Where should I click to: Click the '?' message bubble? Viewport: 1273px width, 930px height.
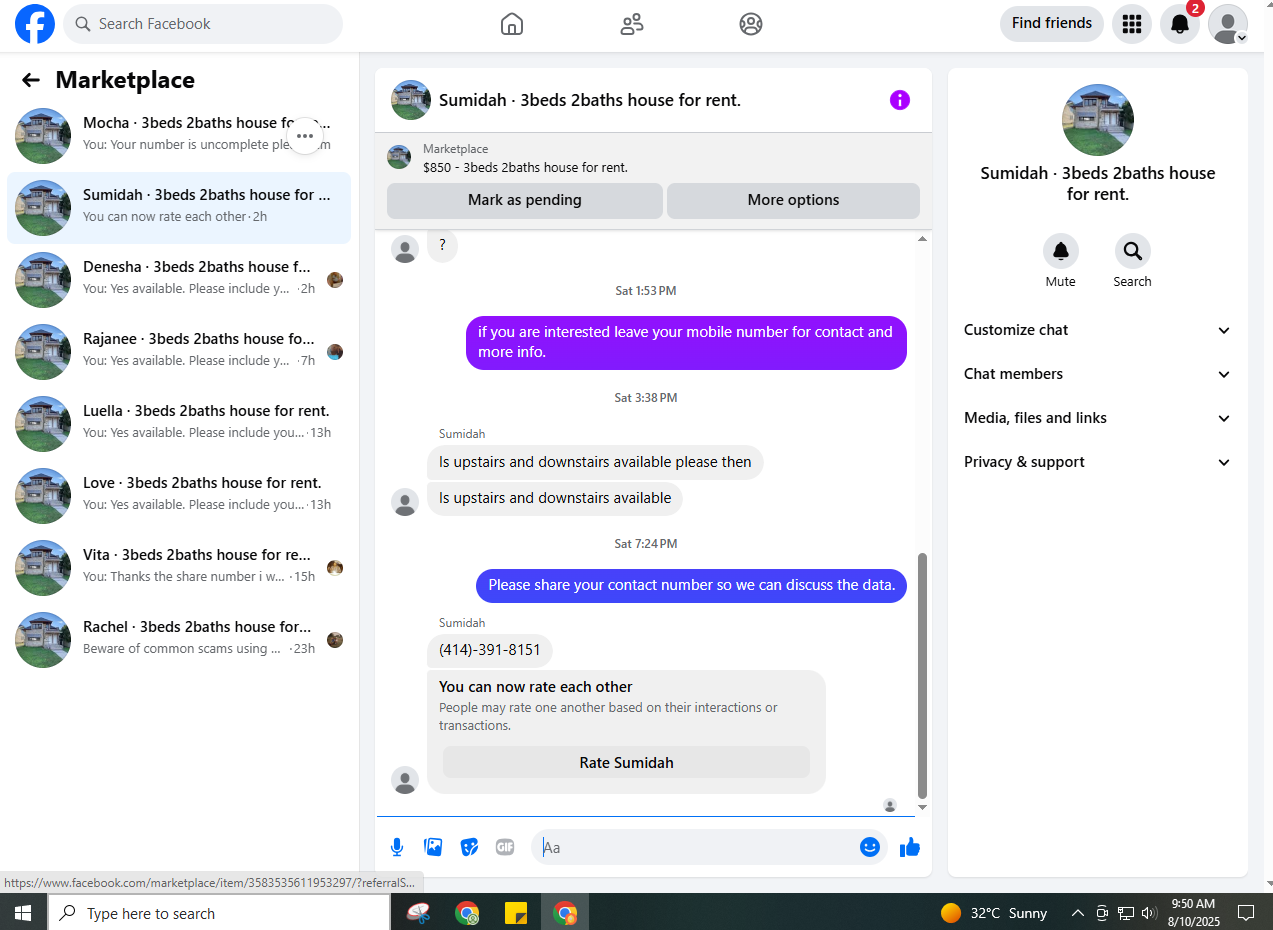point(442,246)
